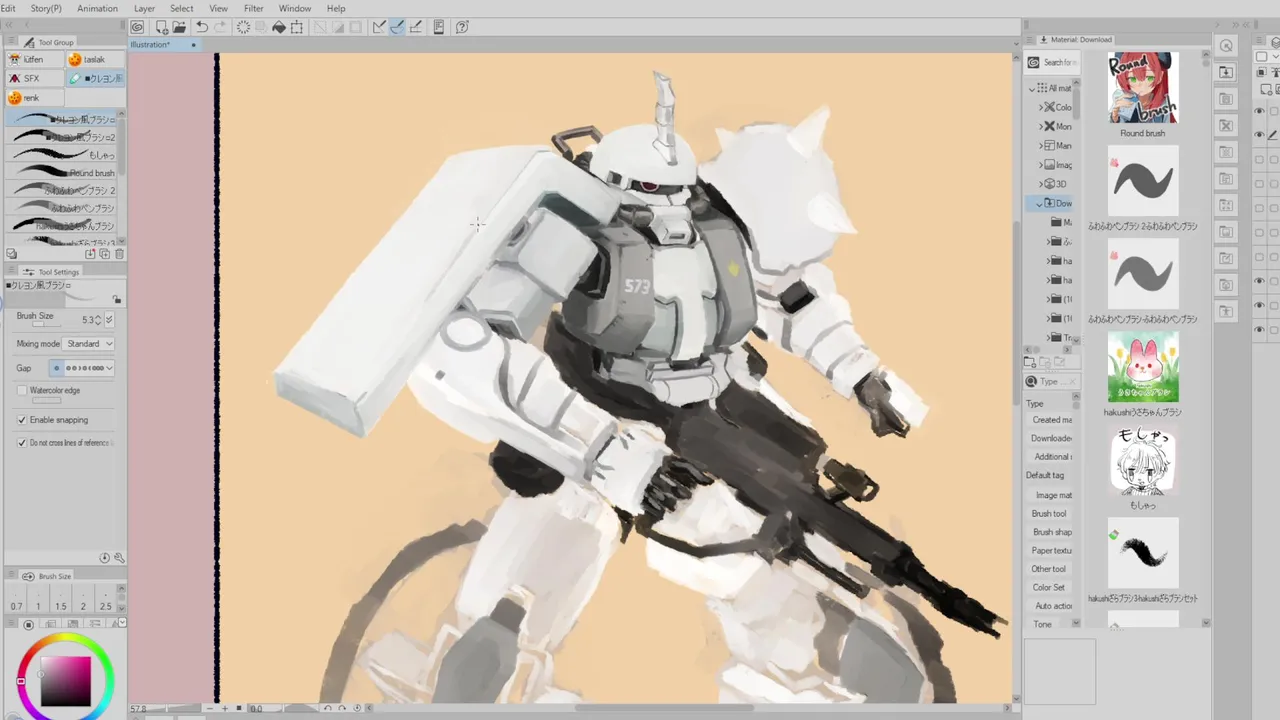Image resolution: width=1280 pixels, height=720 pixels.
Task: Click the delete sub tool trash icon
Action: [119, 254]
